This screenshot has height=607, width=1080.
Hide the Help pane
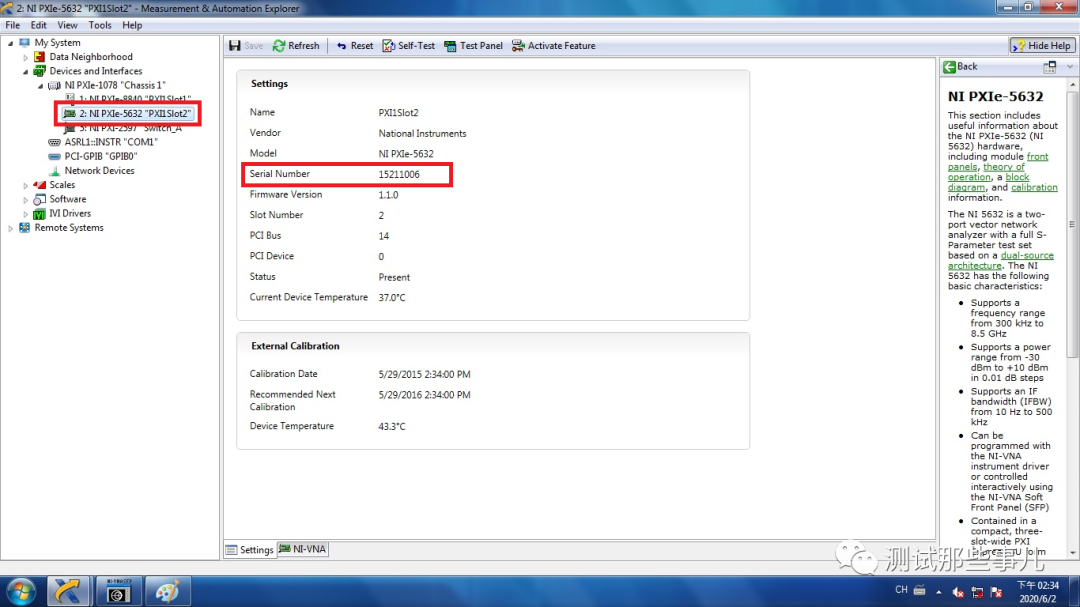(x=1042, y=45)
